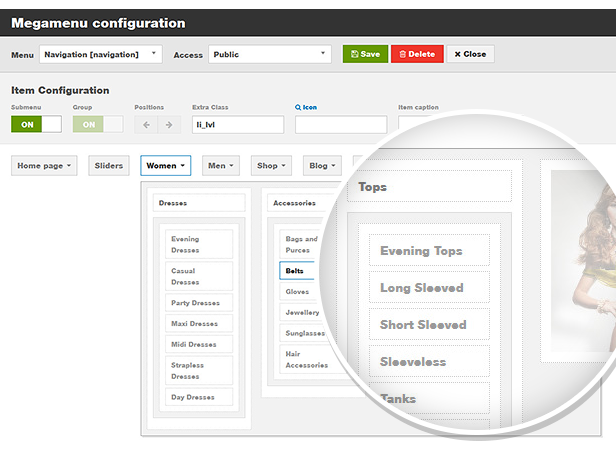Open the Men menu item
Image resolution: width=616 pixels, height=450 pixels.
pos(220,166)
